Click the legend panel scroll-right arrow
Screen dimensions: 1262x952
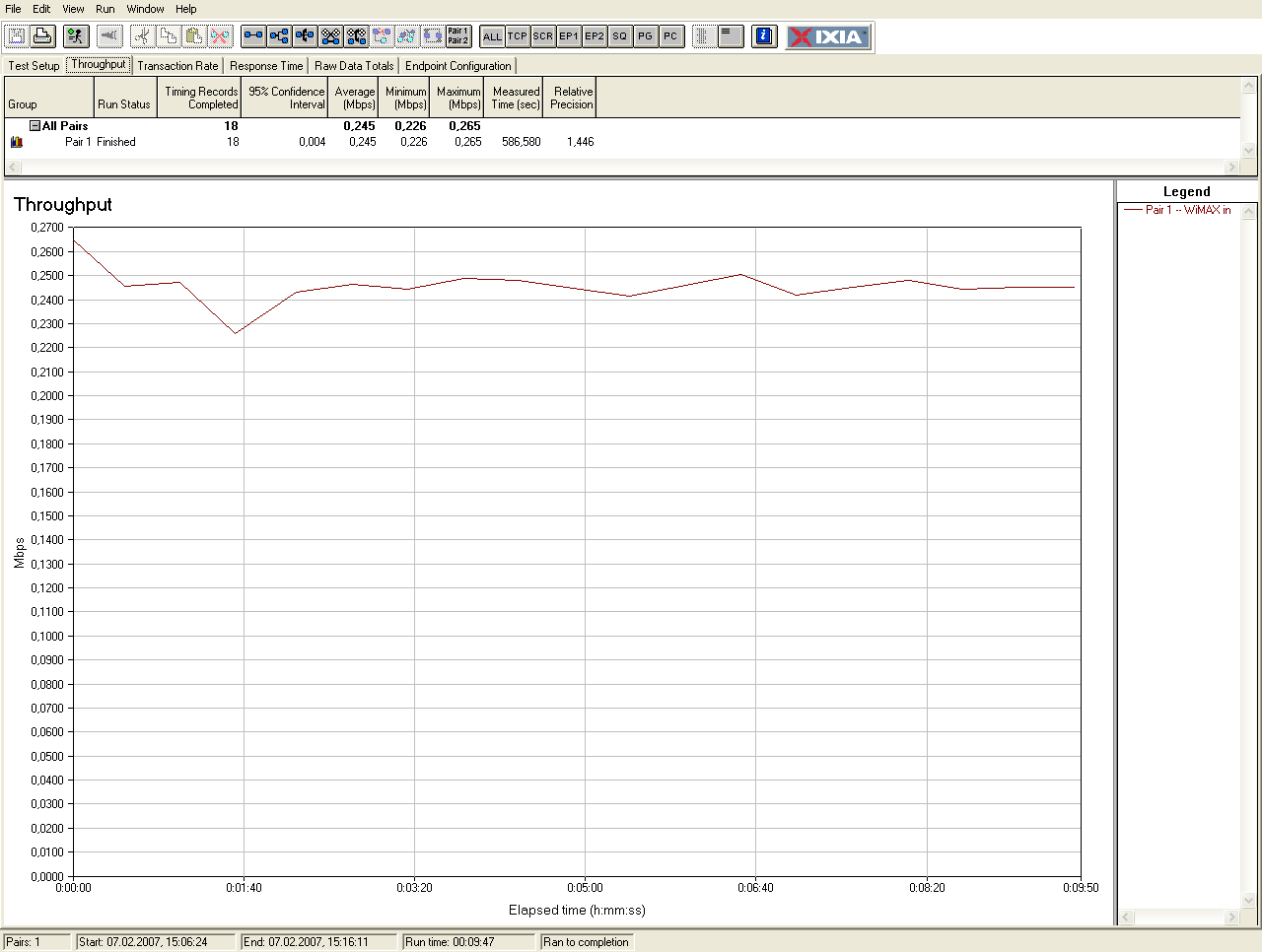coord(1231,918)
